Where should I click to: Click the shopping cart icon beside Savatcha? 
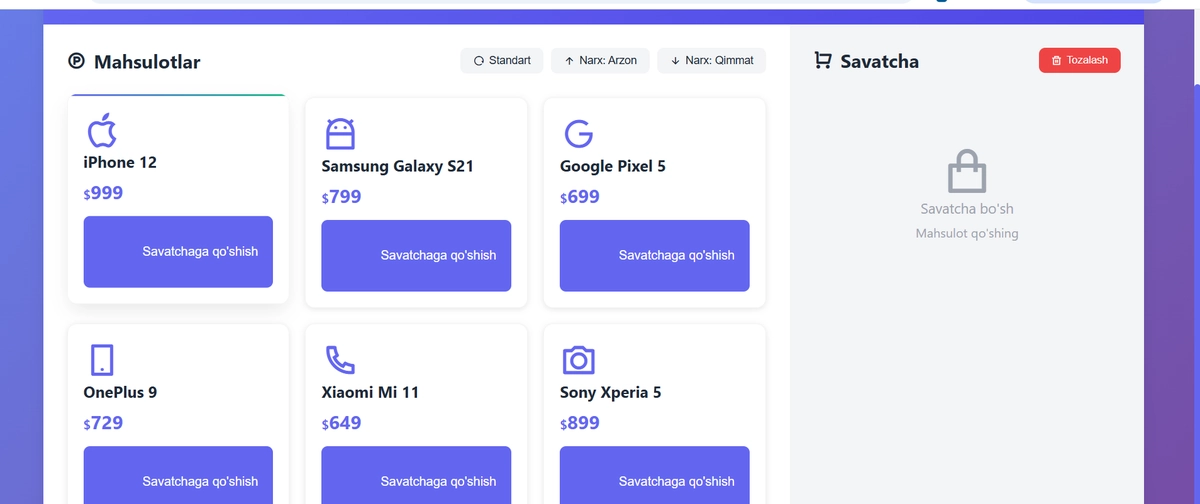[x=823, y=61]
